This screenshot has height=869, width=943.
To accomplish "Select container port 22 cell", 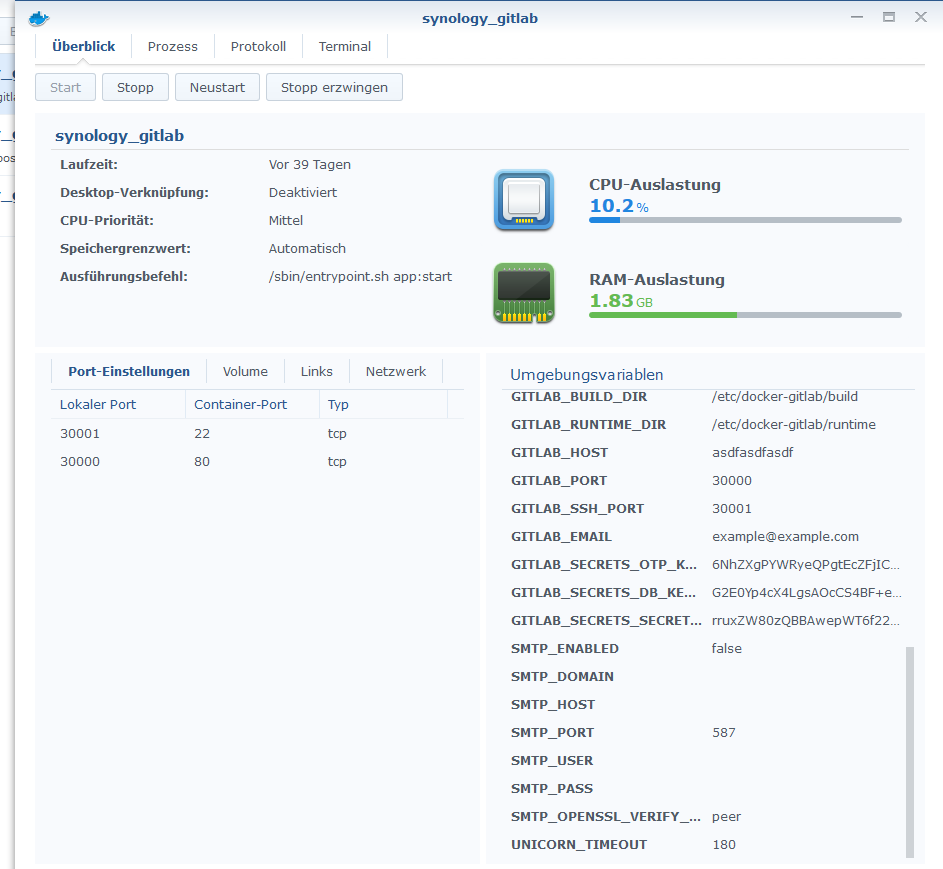I will pos(201,434).
